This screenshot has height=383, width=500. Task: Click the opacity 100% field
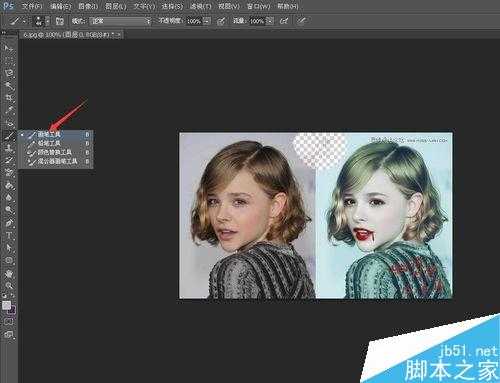coord(194,21)
